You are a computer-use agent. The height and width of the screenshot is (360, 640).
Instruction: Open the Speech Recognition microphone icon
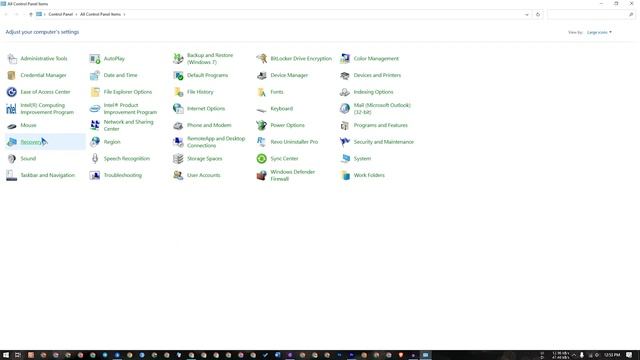point(95,159)
